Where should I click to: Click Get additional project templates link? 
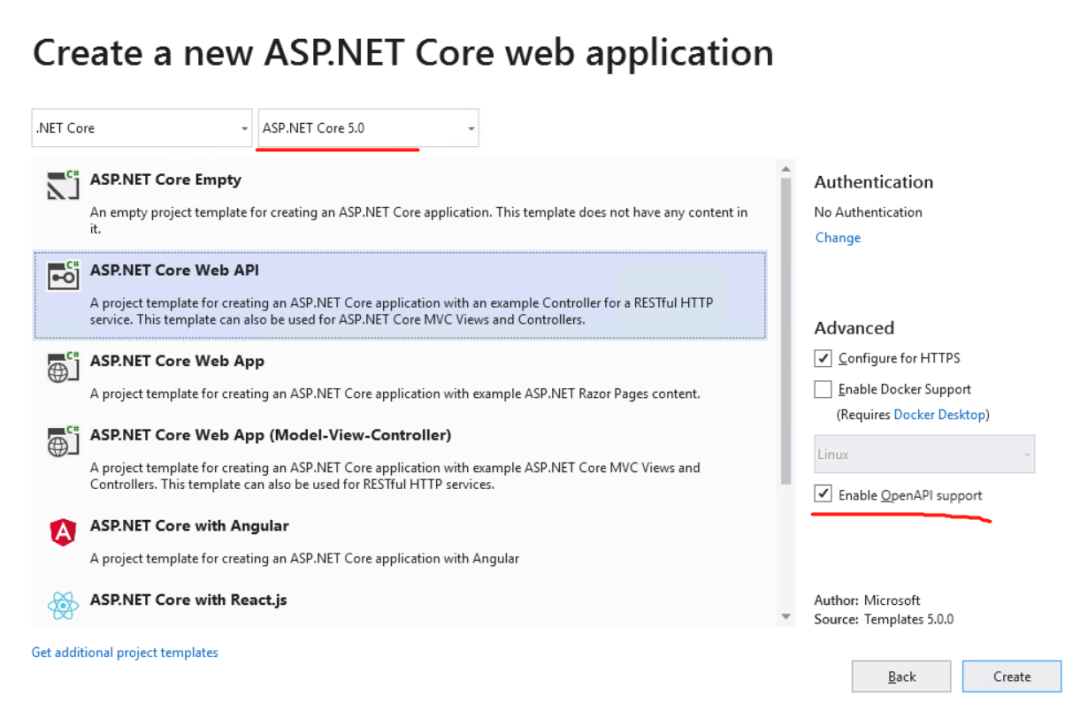coord(125,652)
